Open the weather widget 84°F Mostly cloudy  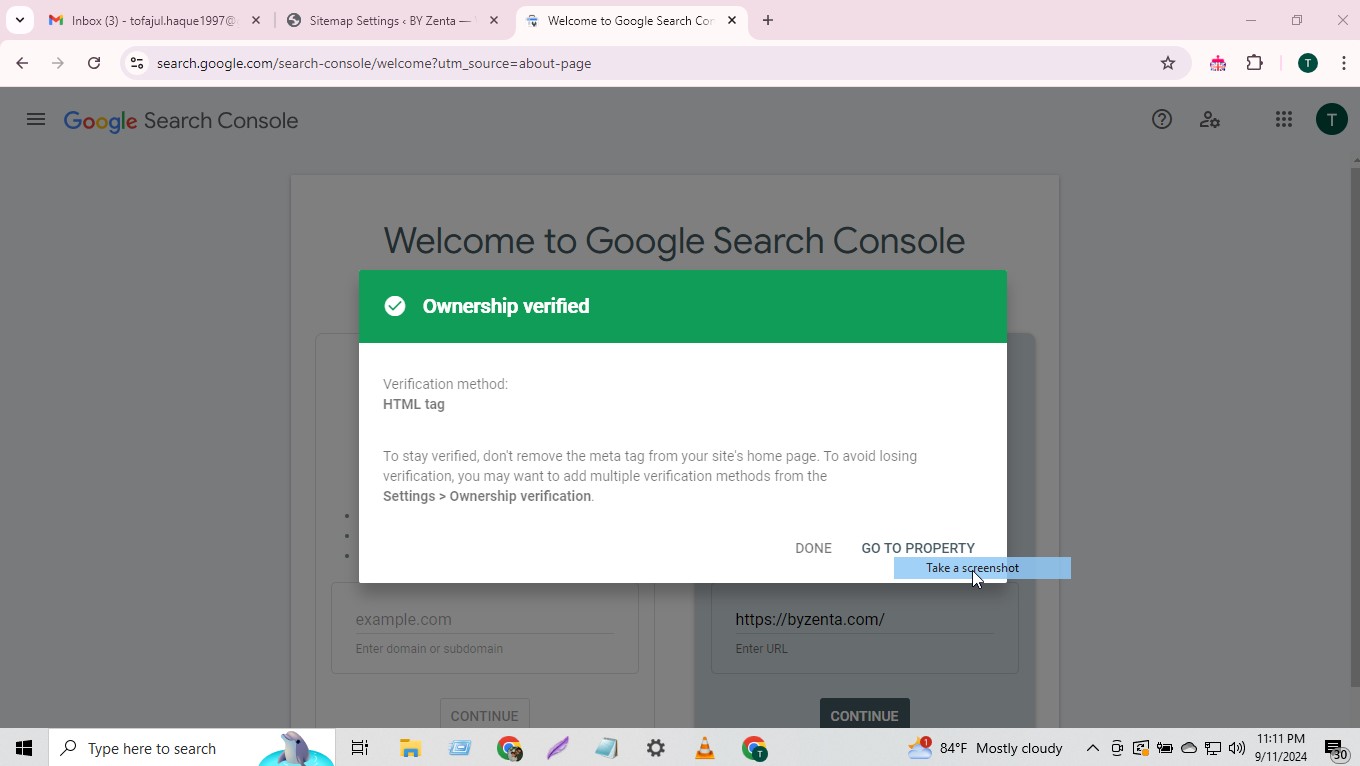pos(985,748)
